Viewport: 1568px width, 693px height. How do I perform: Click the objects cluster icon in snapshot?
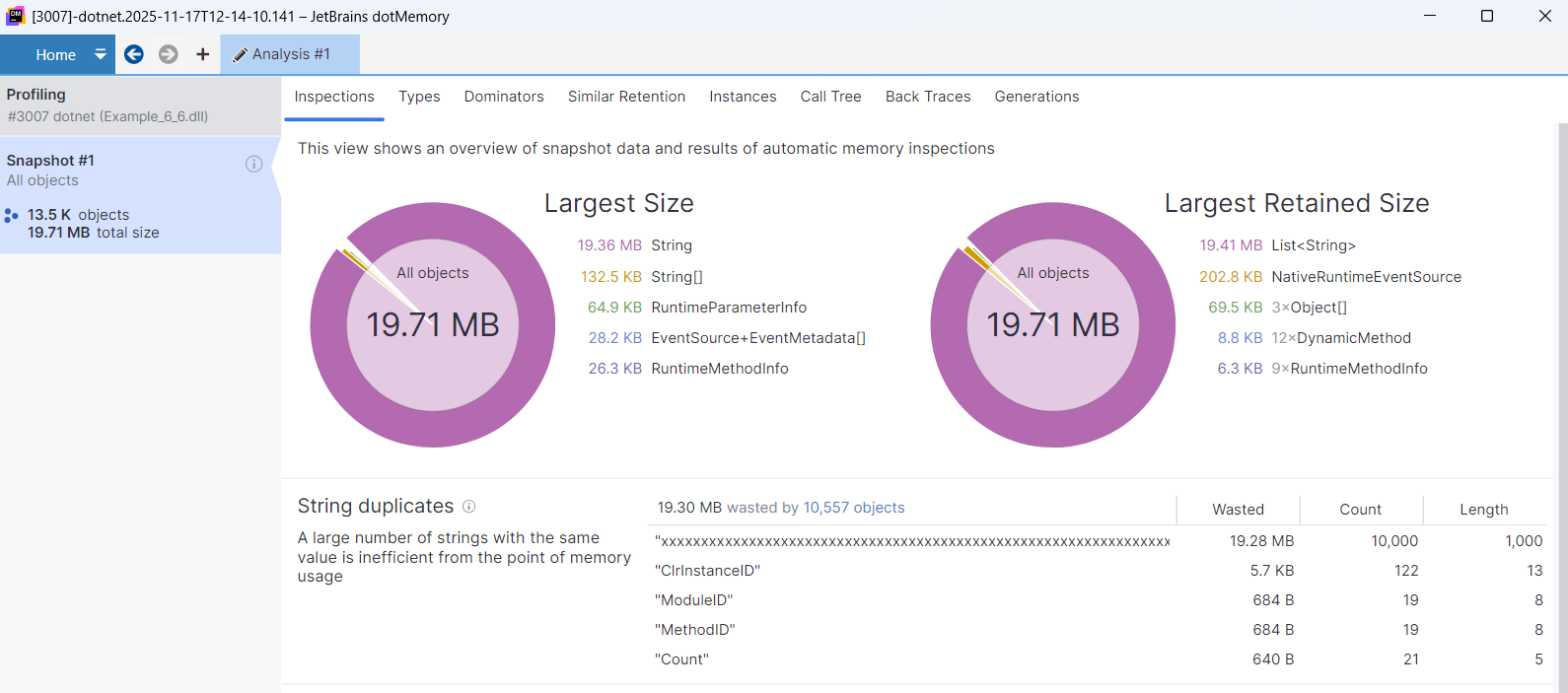coord(11,215)
